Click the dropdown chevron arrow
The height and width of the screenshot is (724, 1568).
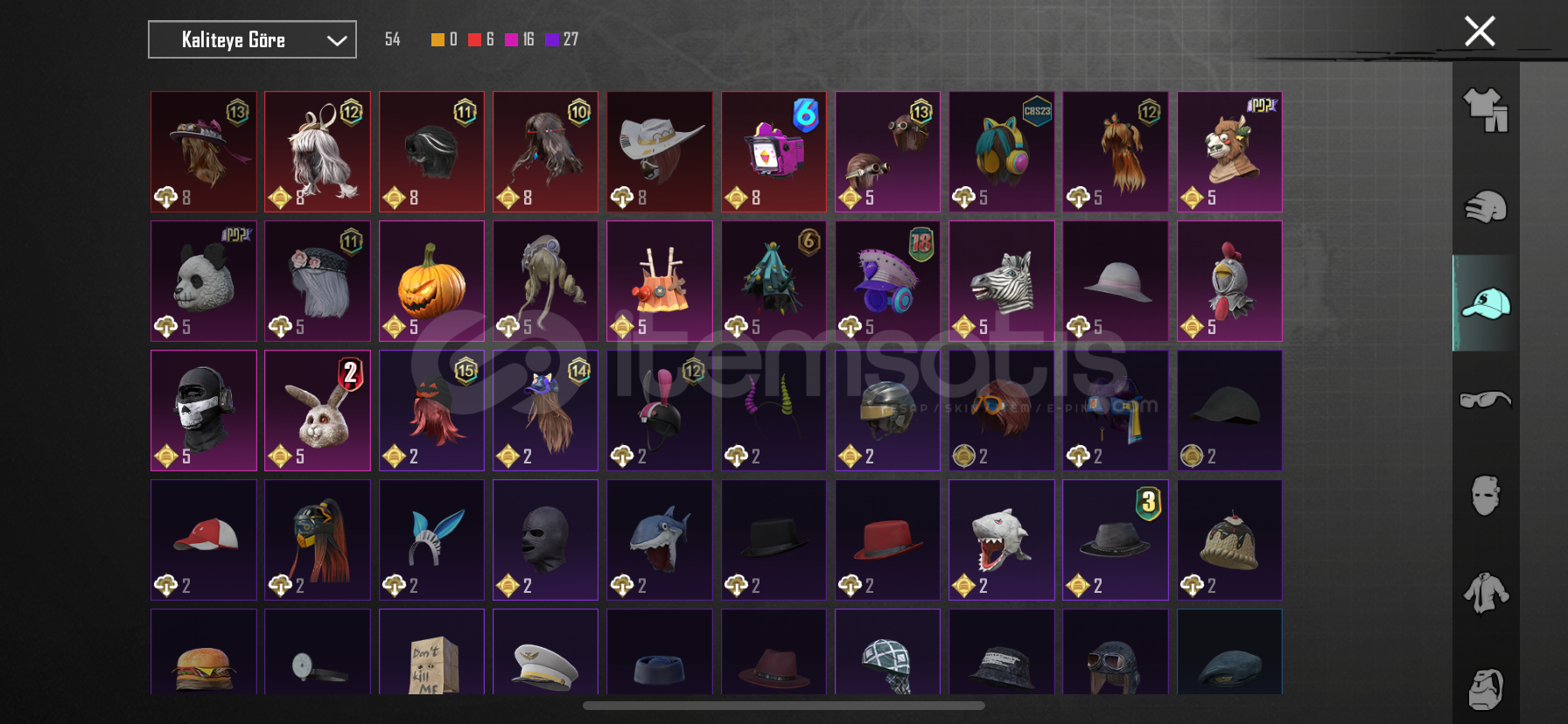(x=337, y=40)
